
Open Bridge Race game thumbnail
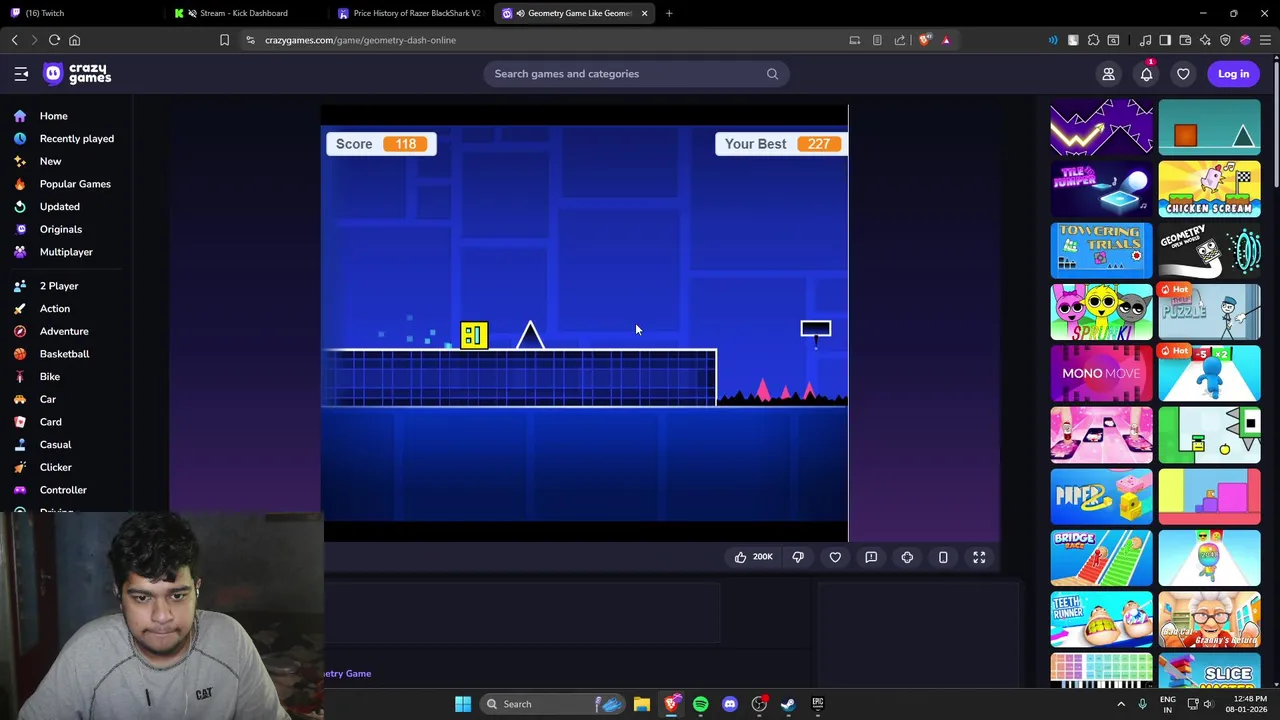pyautogui.click(x=1101, y=557)
